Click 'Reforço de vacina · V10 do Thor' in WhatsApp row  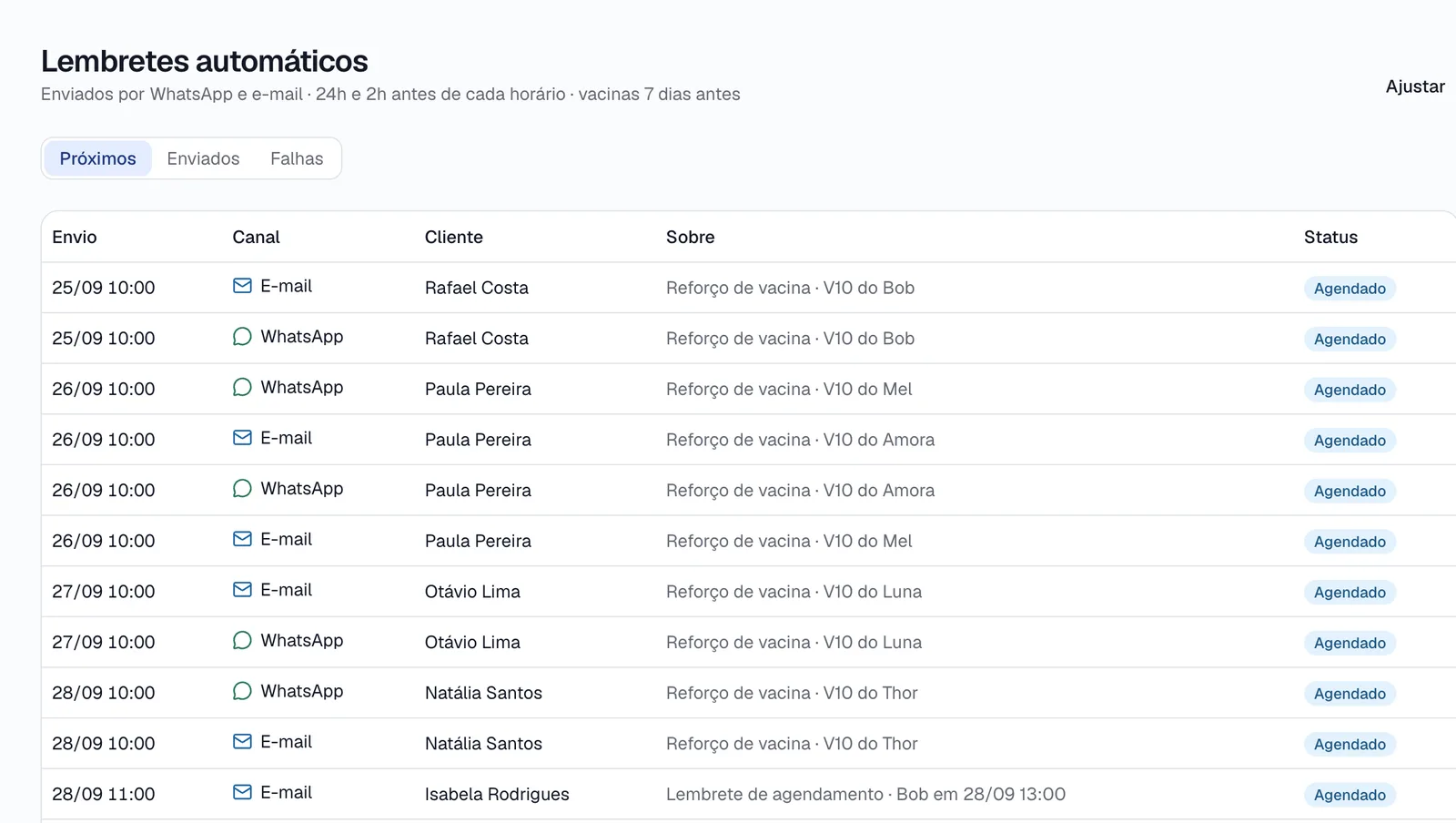[792, 693]
